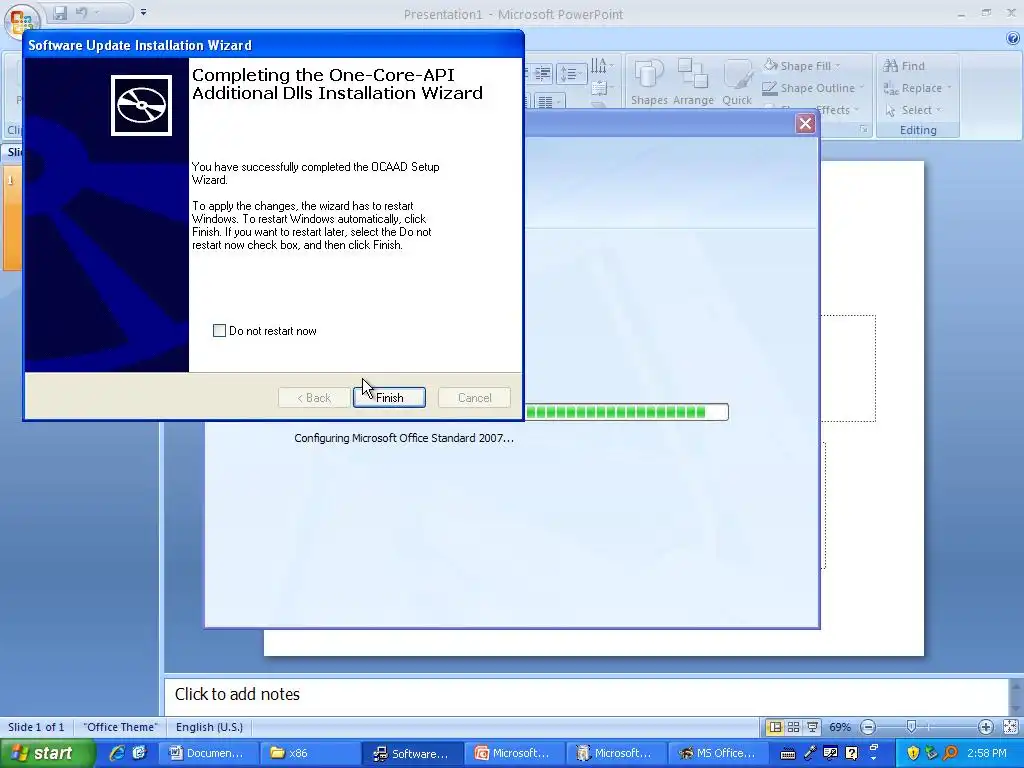
Task: Start Slide Show view icon
Action: pyautogui.click(x=812, y=727)
